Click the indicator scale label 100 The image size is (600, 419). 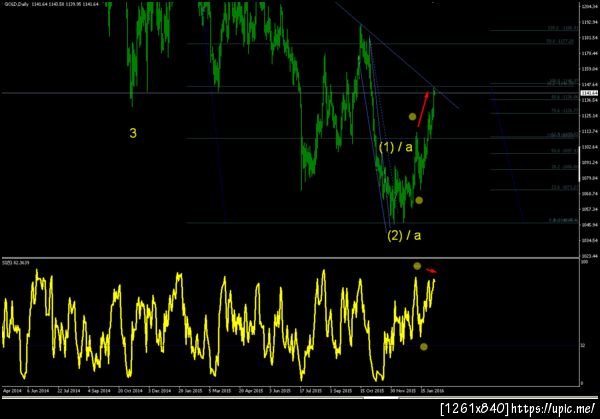(584, 262)
